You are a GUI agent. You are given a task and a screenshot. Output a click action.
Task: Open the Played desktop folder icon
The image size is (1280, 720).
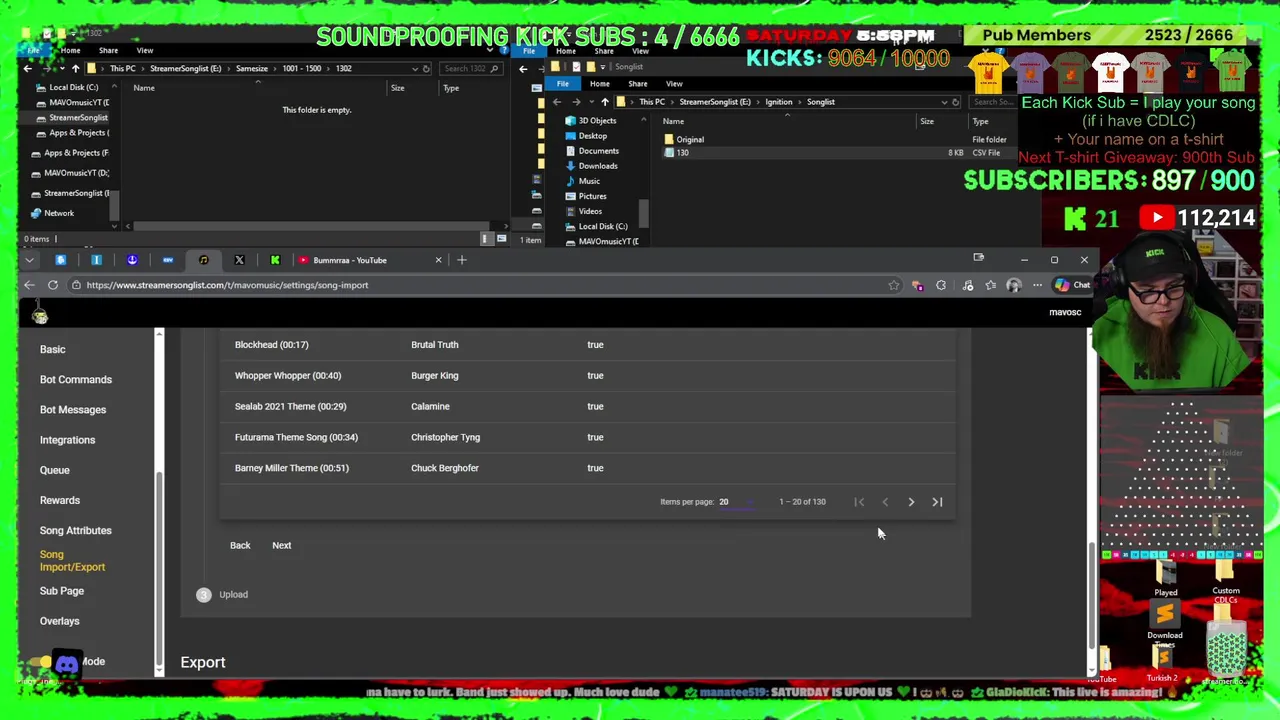tap(1166, 579)
